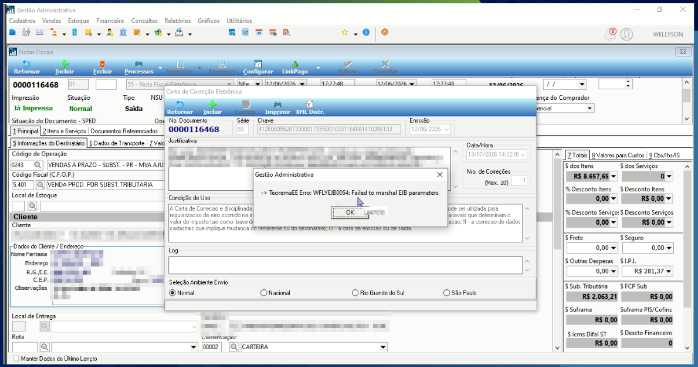Click the bank building icon in main toolbar

tap(123, 33)
